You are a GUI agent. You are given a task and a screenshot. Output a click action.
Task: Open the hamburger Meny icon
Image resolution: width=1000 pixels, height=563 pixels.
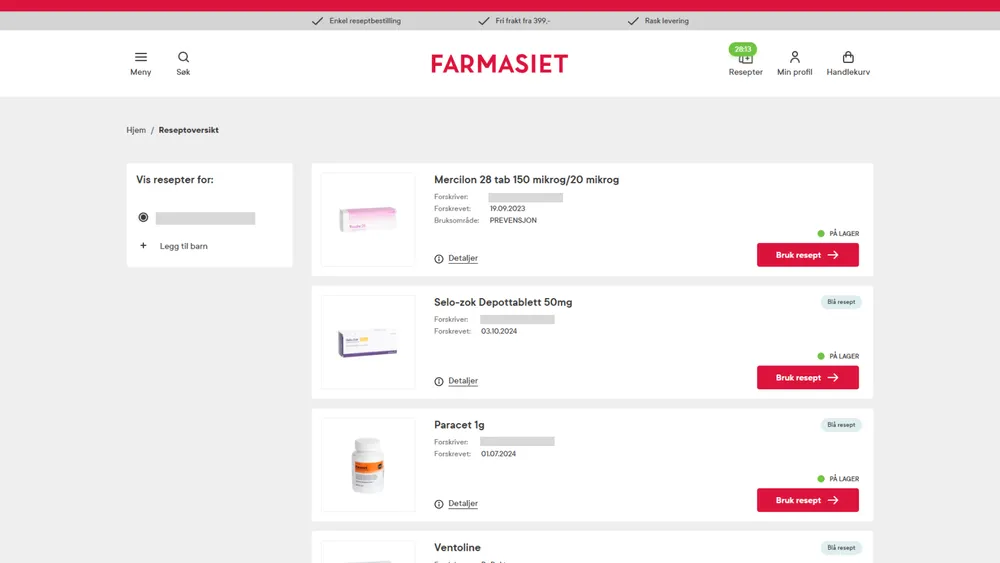[140, 57]
